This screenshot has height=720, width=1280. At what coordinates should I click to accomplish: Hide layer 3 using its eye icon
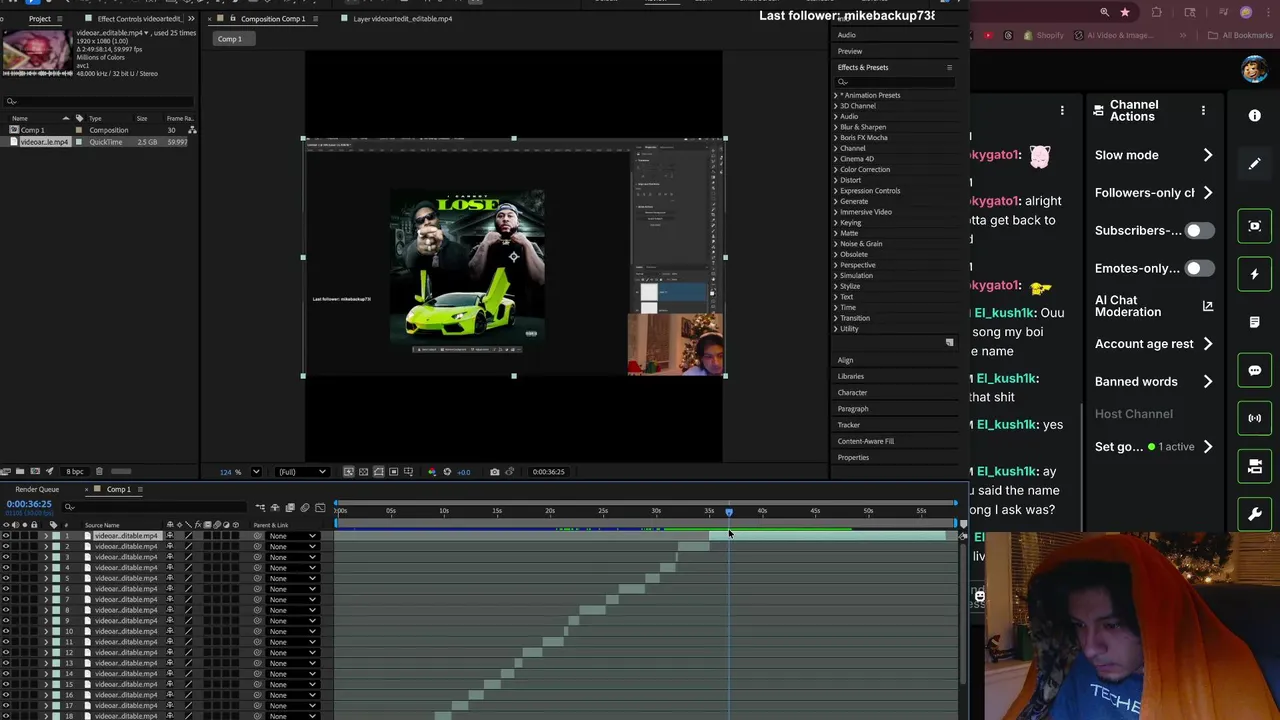6,557
